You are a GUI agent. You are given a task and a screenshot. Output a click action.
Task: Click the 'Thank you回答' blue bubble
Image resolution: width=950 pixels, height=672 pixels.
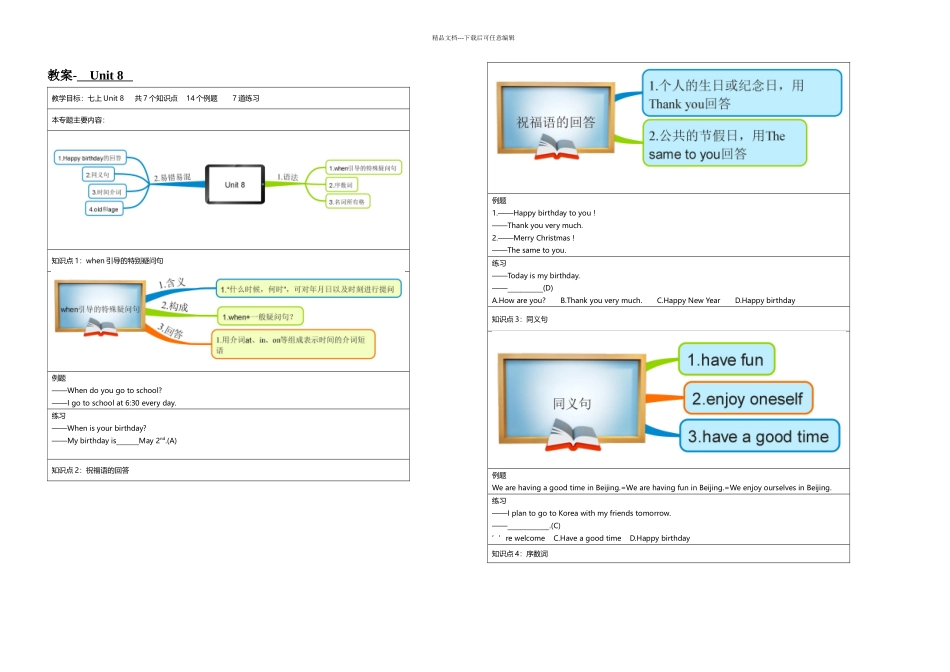[x=742, y=93]
